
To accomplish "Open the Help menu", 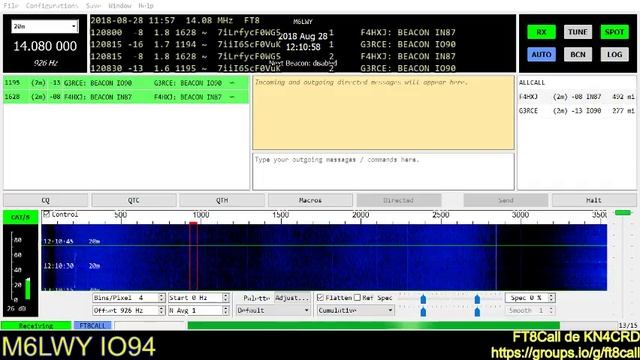I will pos(146,6).
